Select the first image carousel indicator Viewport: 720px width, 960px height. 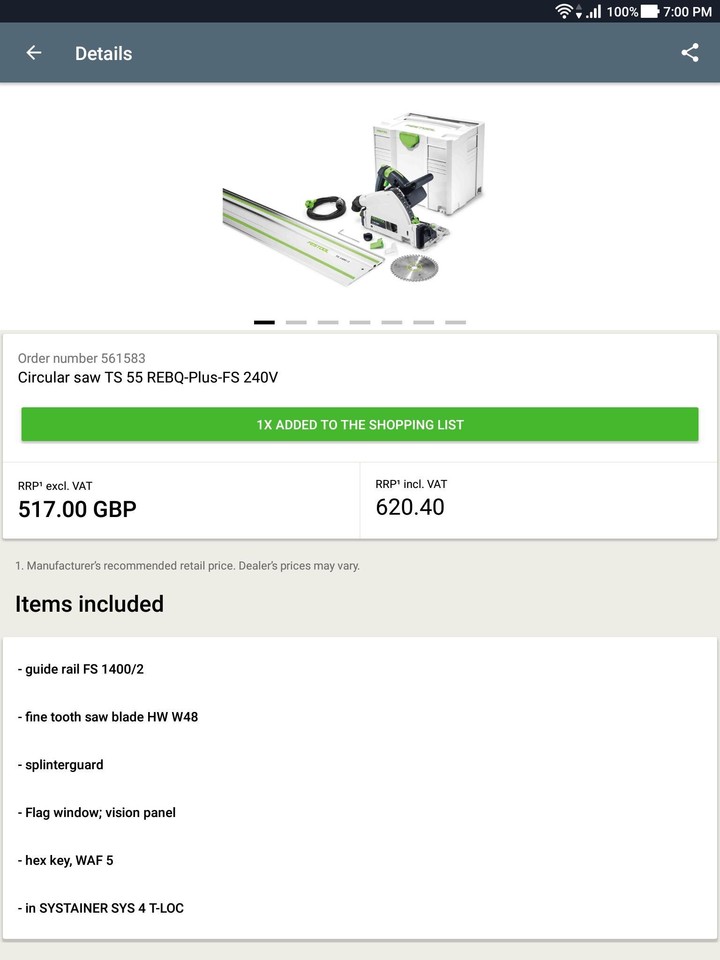pyautogui.click(x=264, y=322)
